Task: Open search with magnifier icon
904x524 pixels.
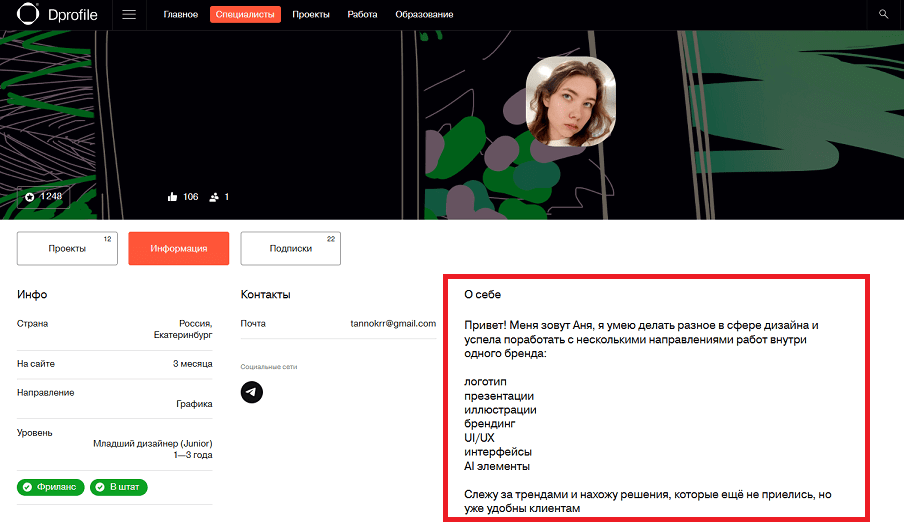Action: point(883,14)
